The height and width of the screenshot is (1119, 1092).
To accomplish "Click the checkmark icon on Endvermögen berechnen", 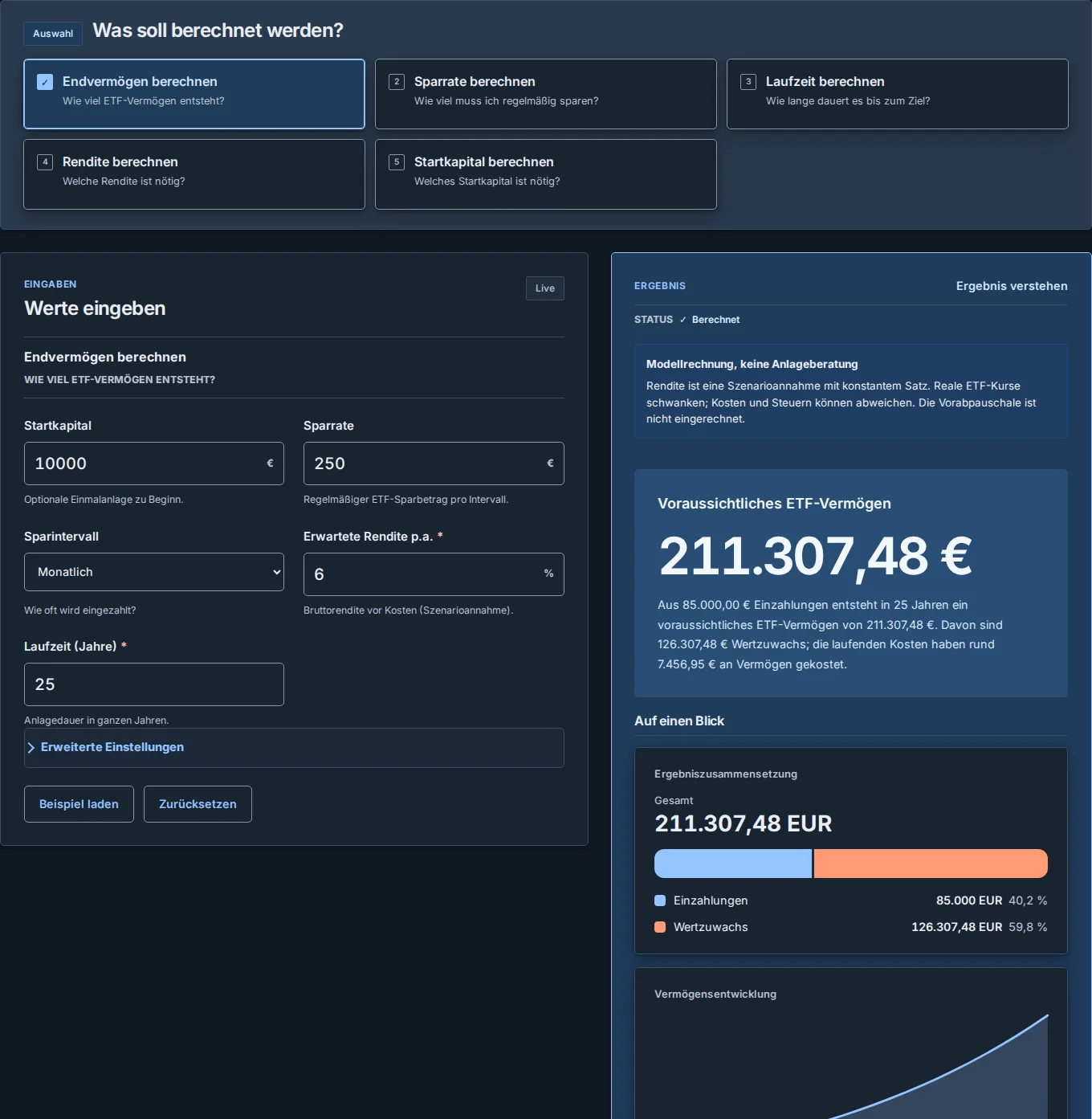I will pyautogui.click(x=45, y=82).
